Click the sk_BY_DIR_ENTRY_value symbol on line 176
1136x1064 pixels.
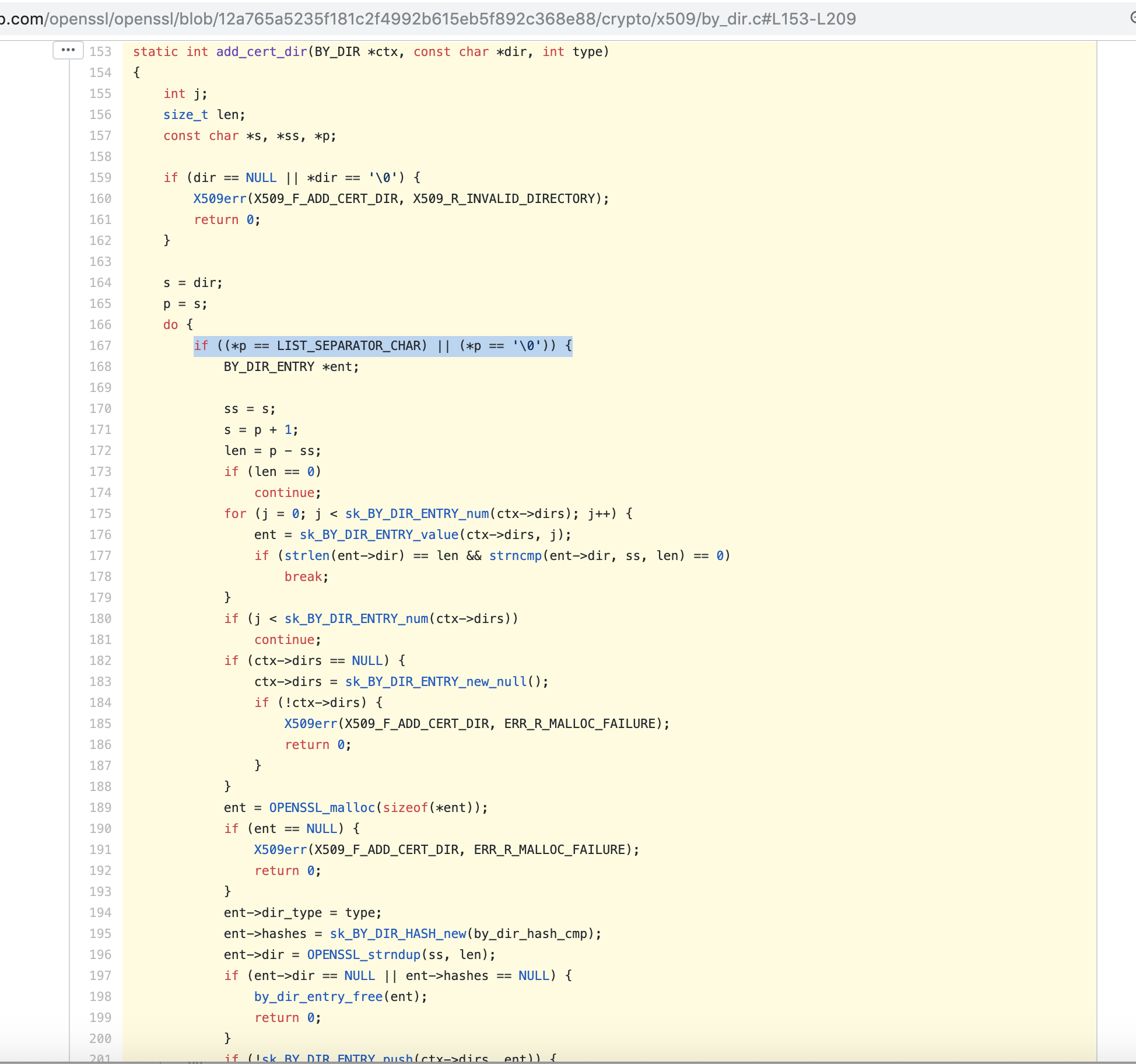coord(377,534)
